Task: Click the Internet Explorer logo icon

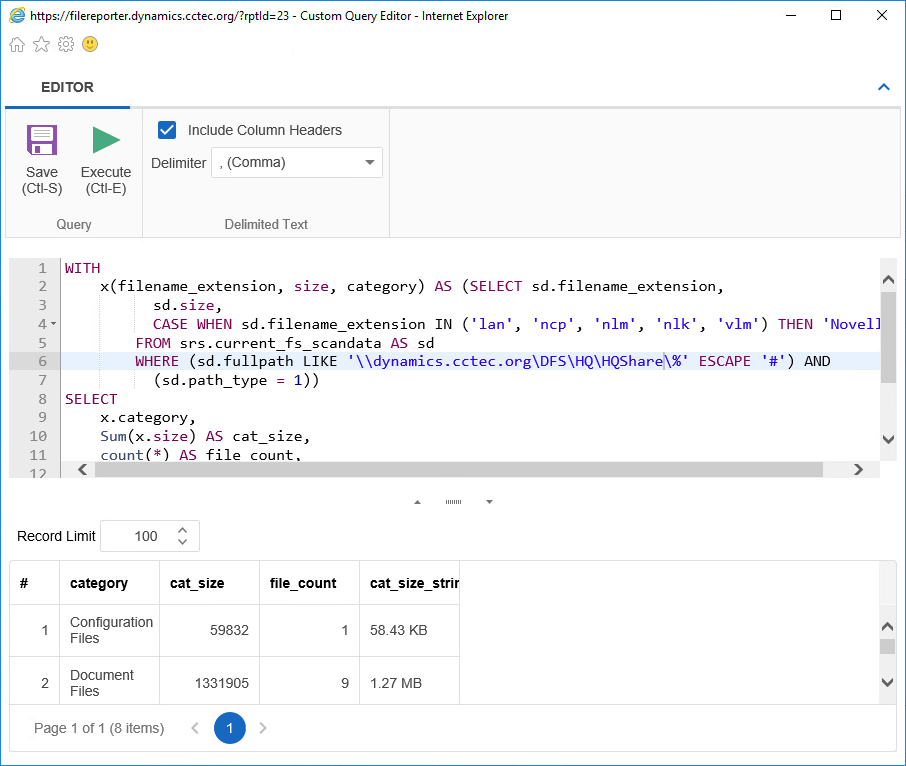Action: pyautogui.click(x=17, y=15)
